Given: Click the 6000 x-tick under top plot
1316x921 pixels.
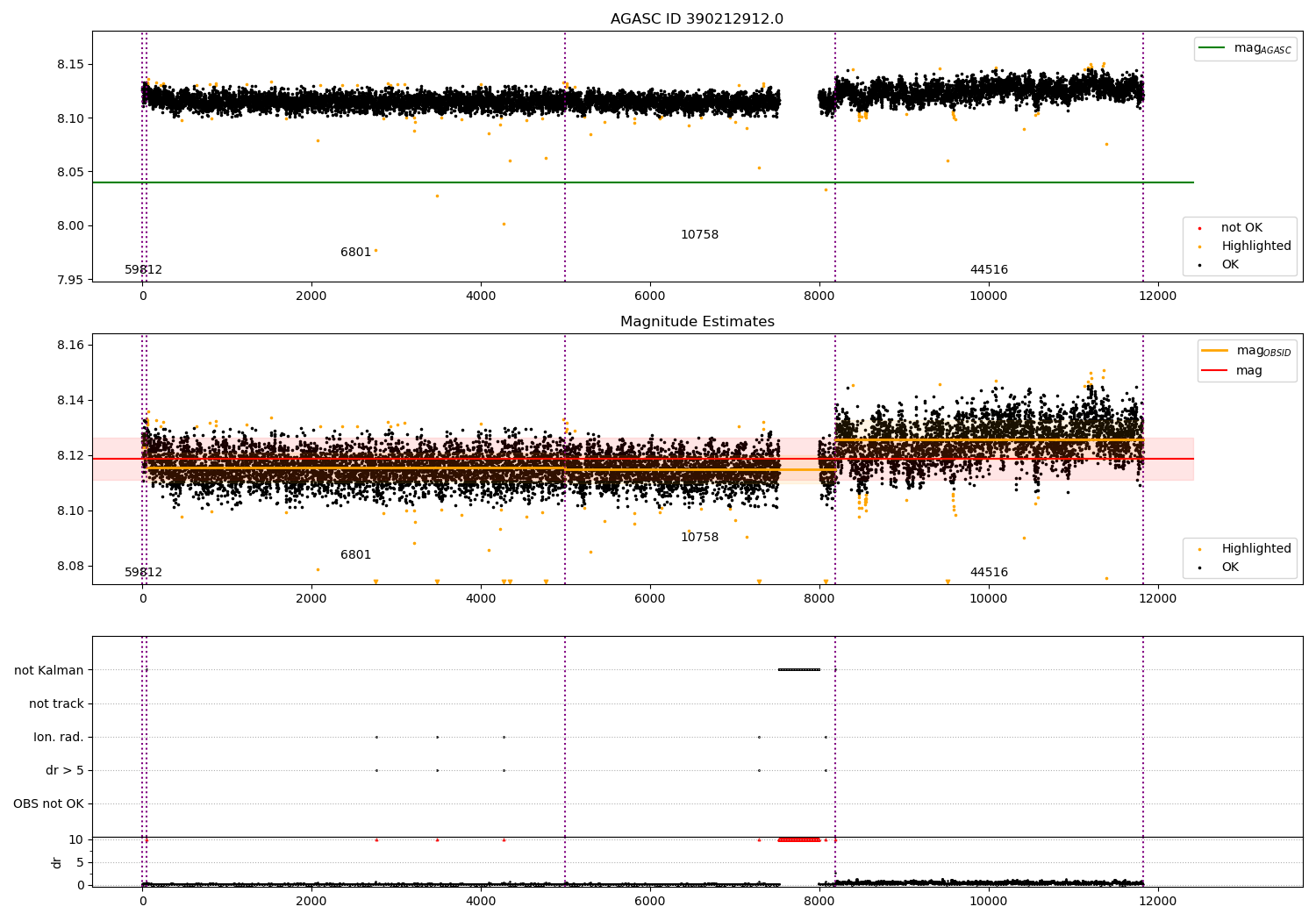Looking at the screenshot, I should click(650, 296).
